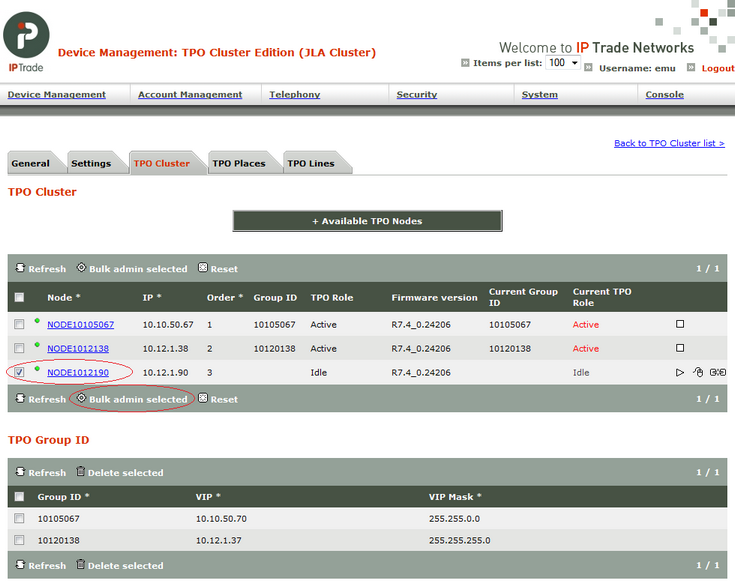The width and height of the screenshot is (735, 581).
Task: Click Logout link
Action: pyautogui.click(x=718, y=68)
